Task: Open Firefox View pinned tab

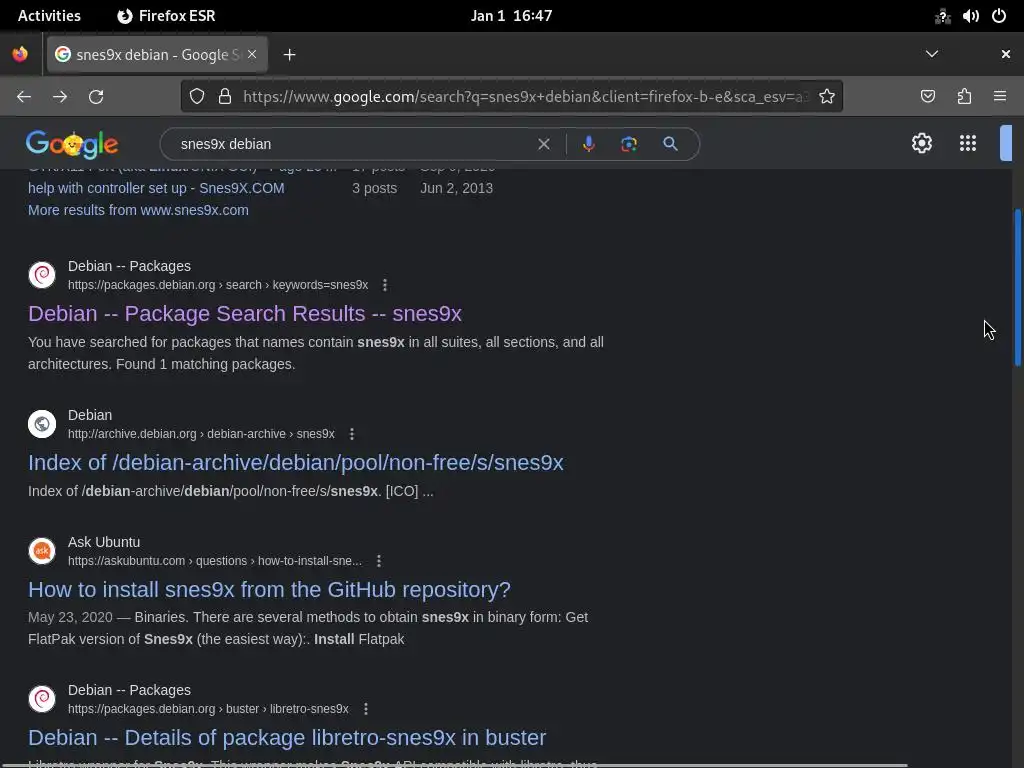Action: [x=20, y=54]
